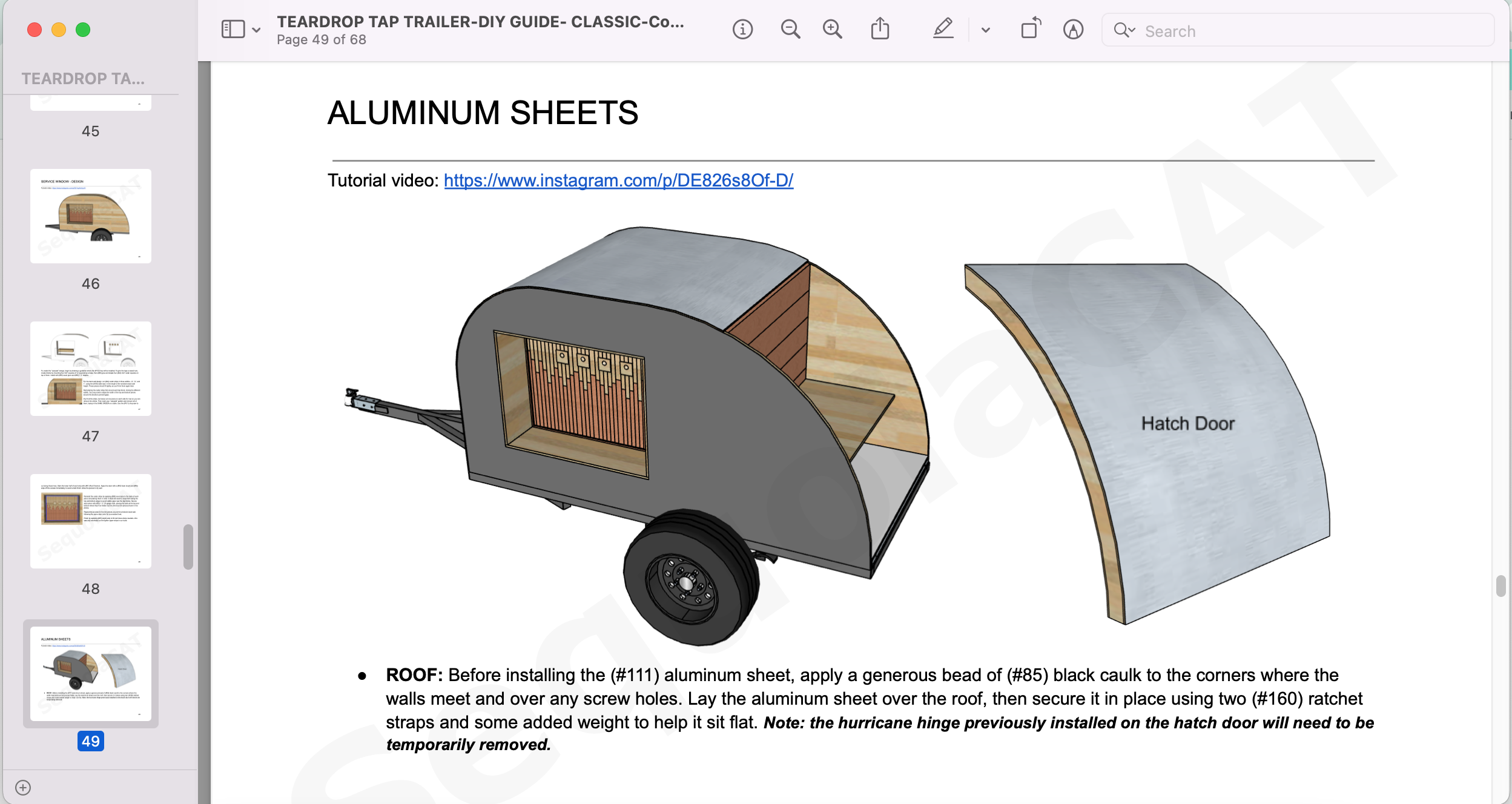The width and height of the screenshot is (1512, 804).
Task: Click the document's vertical scrollbar thumb
Action: pos(1500,586)
